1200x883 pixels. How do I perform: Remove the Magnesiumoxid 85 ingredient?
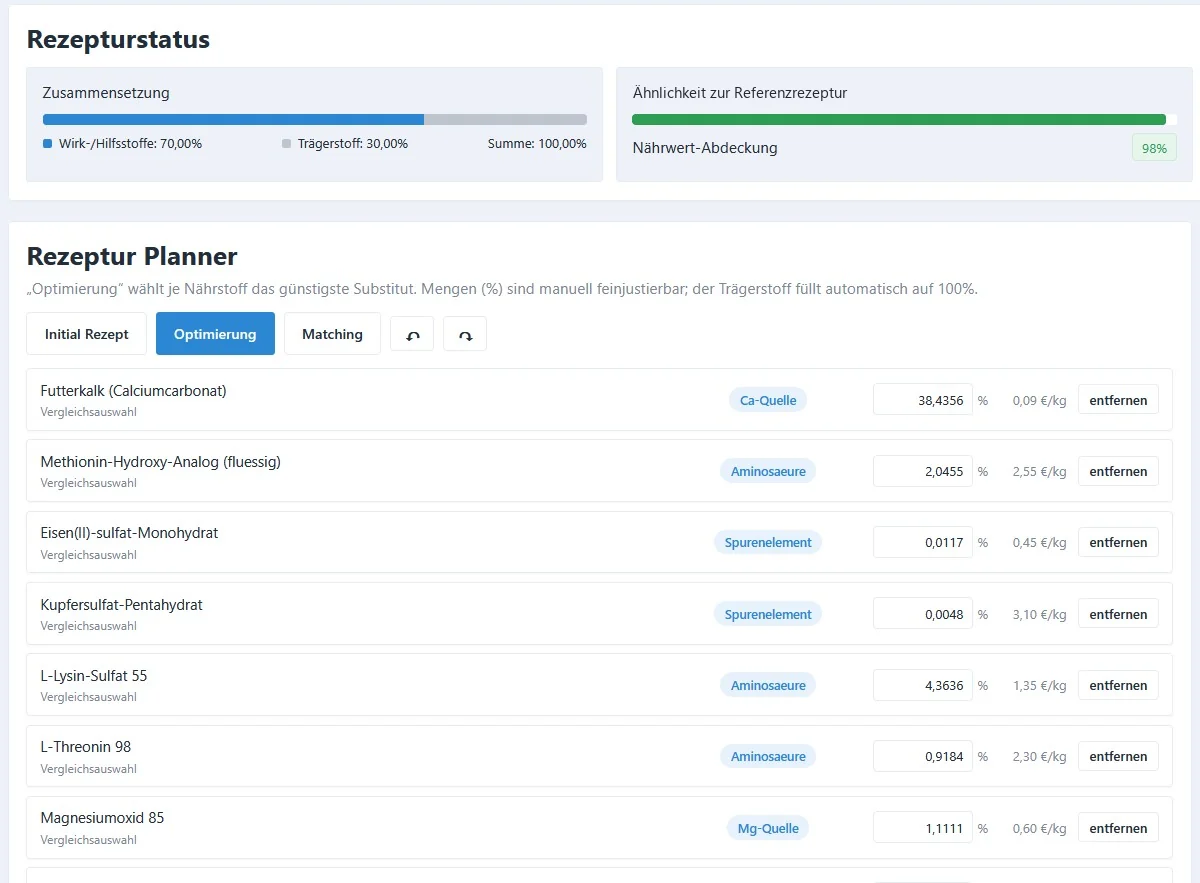click(1118, 828)
